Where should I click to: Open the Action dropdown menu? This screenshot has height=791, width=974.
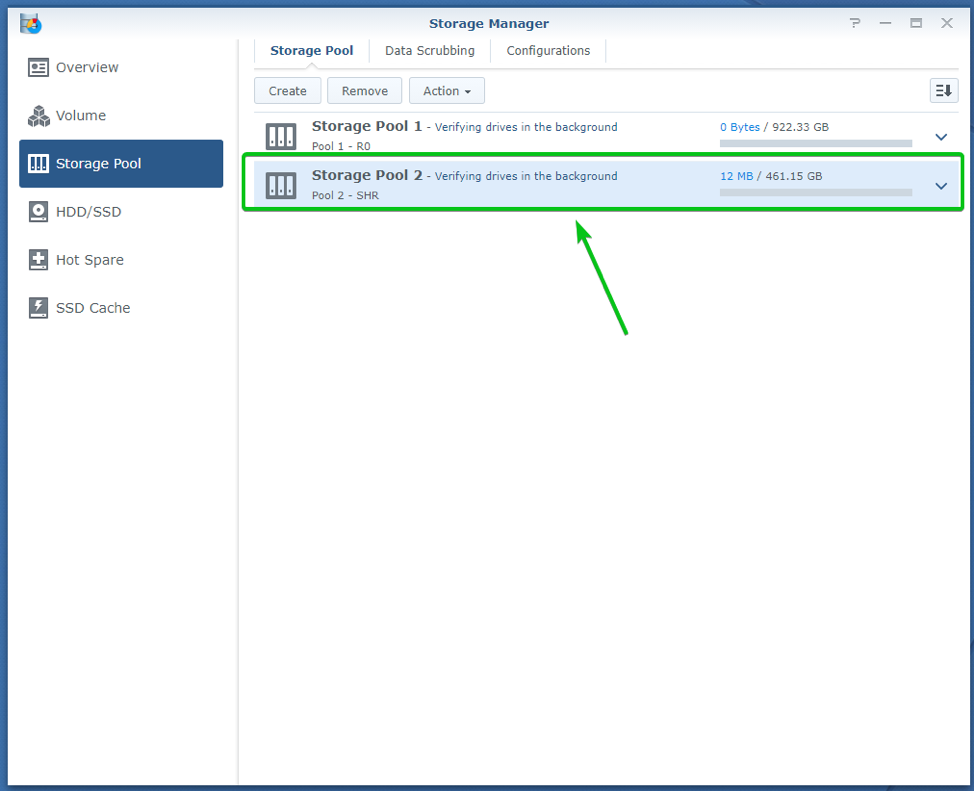[x=446, y=91]
